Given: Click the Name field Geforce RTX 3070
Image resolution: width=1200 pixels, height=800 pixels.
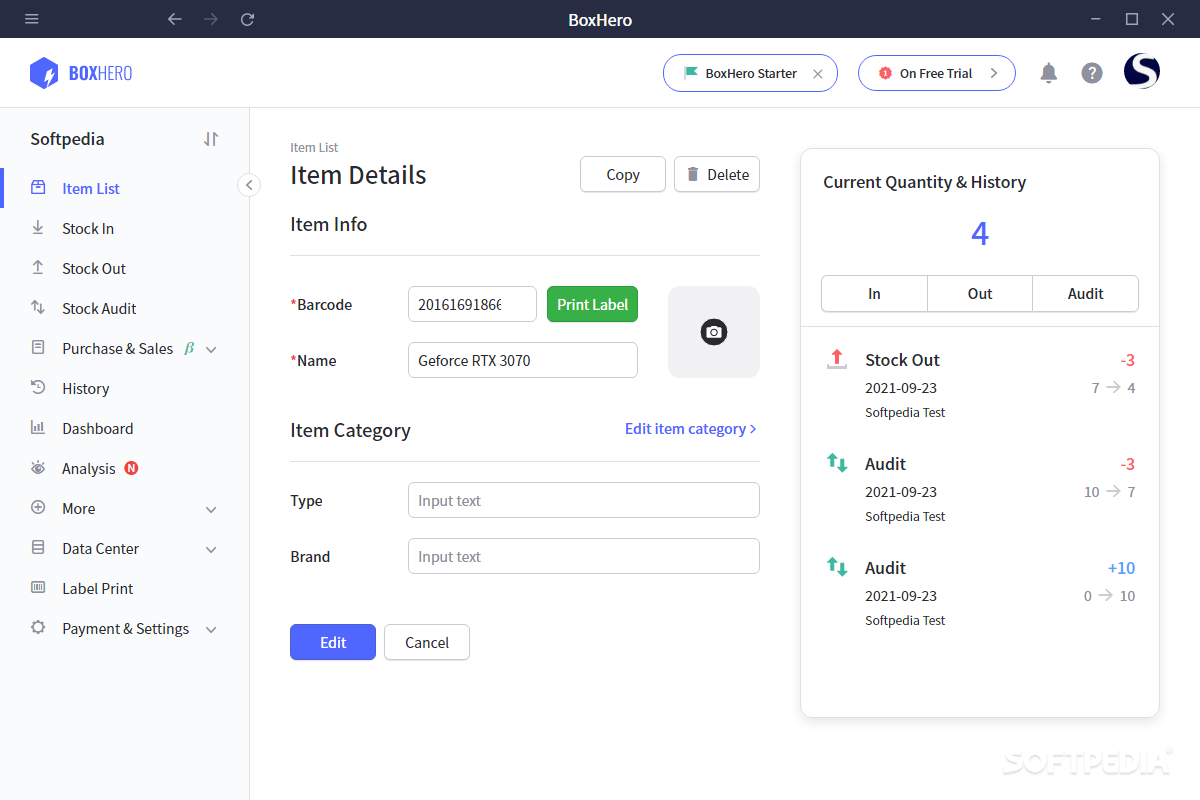Looking at the screenshot, I should click(x=523, y=360).
